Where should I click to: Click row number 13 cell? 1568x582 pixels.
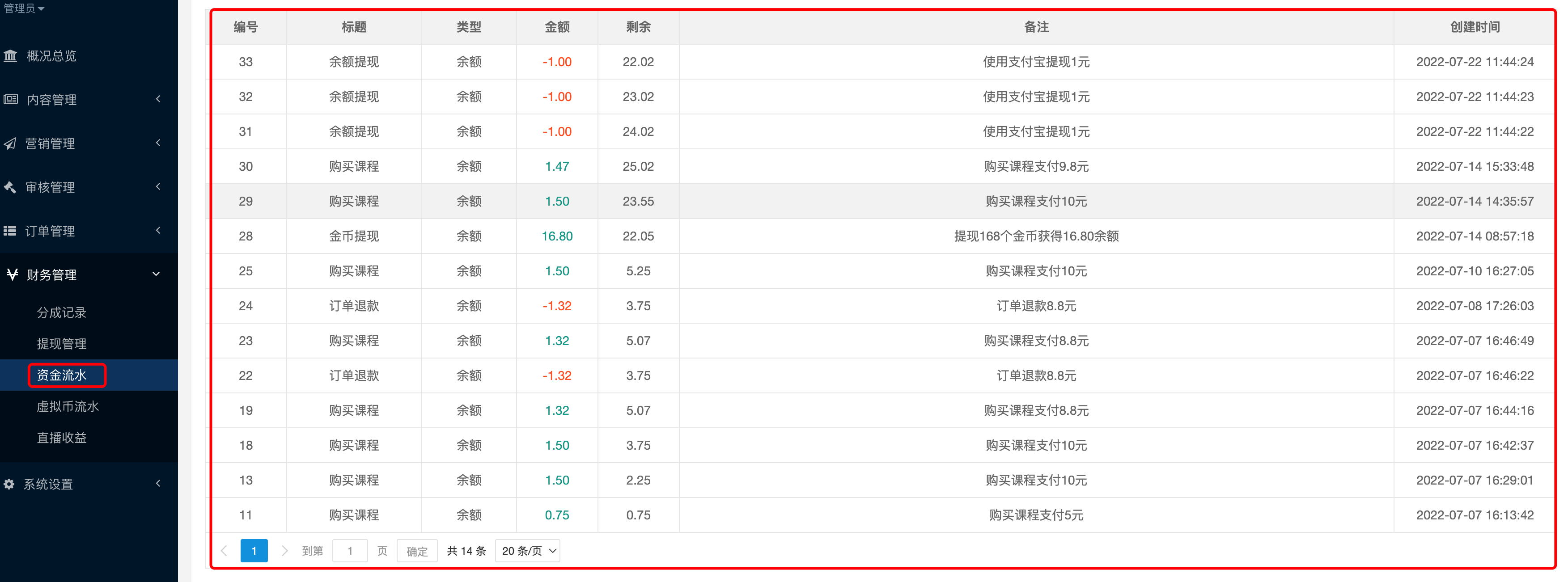click(x=246, y=481)
